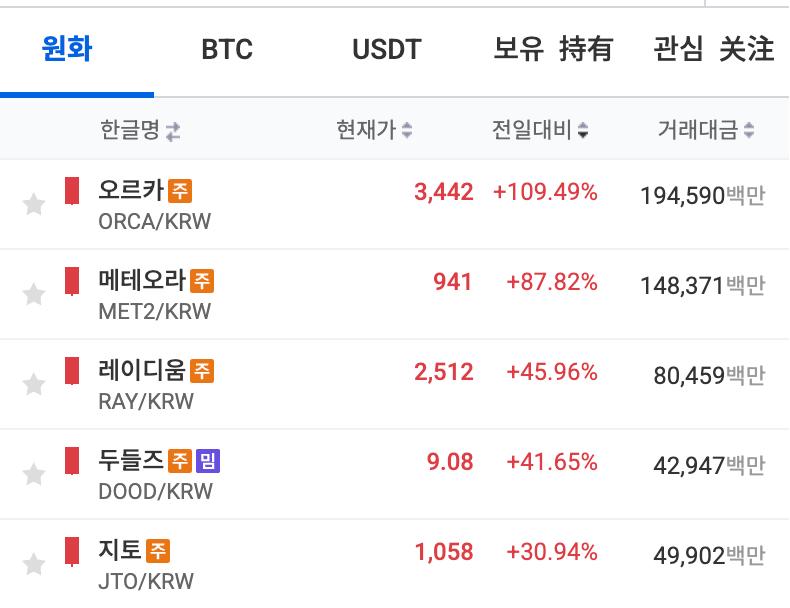Click the purple 밈 badge next to 두들즈
This screenshot has width=790, height=608.
[208, 461]
